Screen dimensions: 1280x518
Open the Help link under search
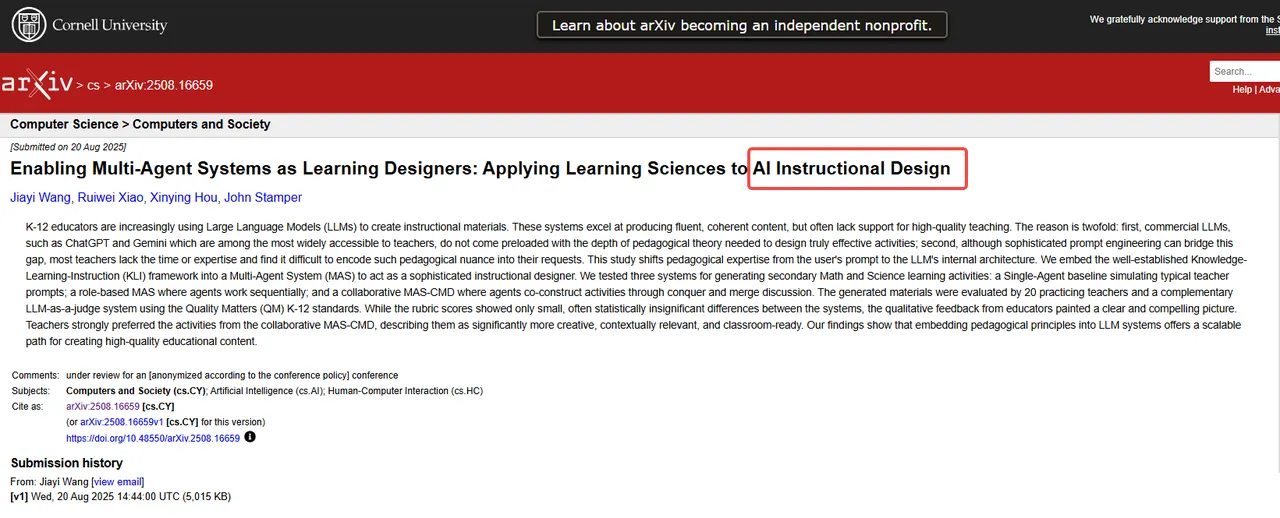(1241, 90)
